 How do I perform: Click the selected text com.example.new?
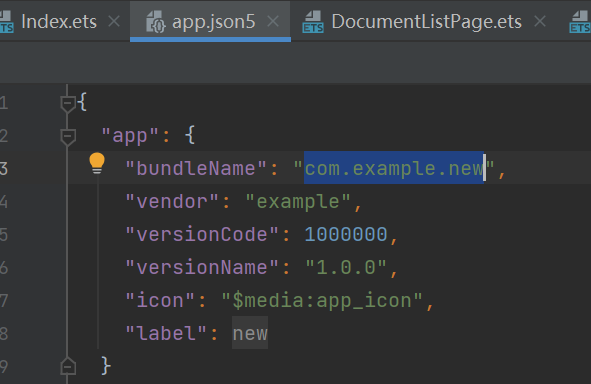click(x=394, y=168)
